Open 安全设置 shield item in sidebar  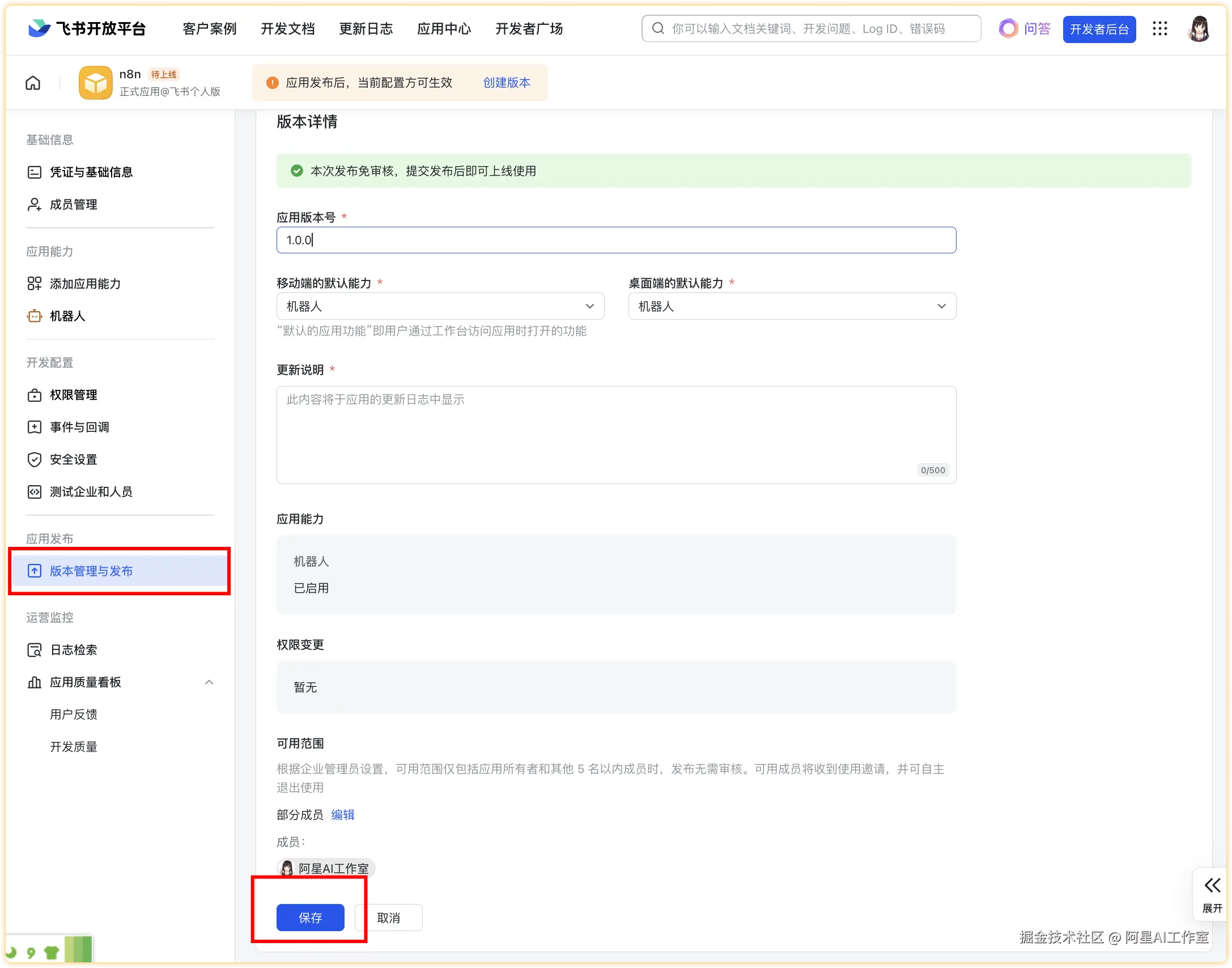73,460
